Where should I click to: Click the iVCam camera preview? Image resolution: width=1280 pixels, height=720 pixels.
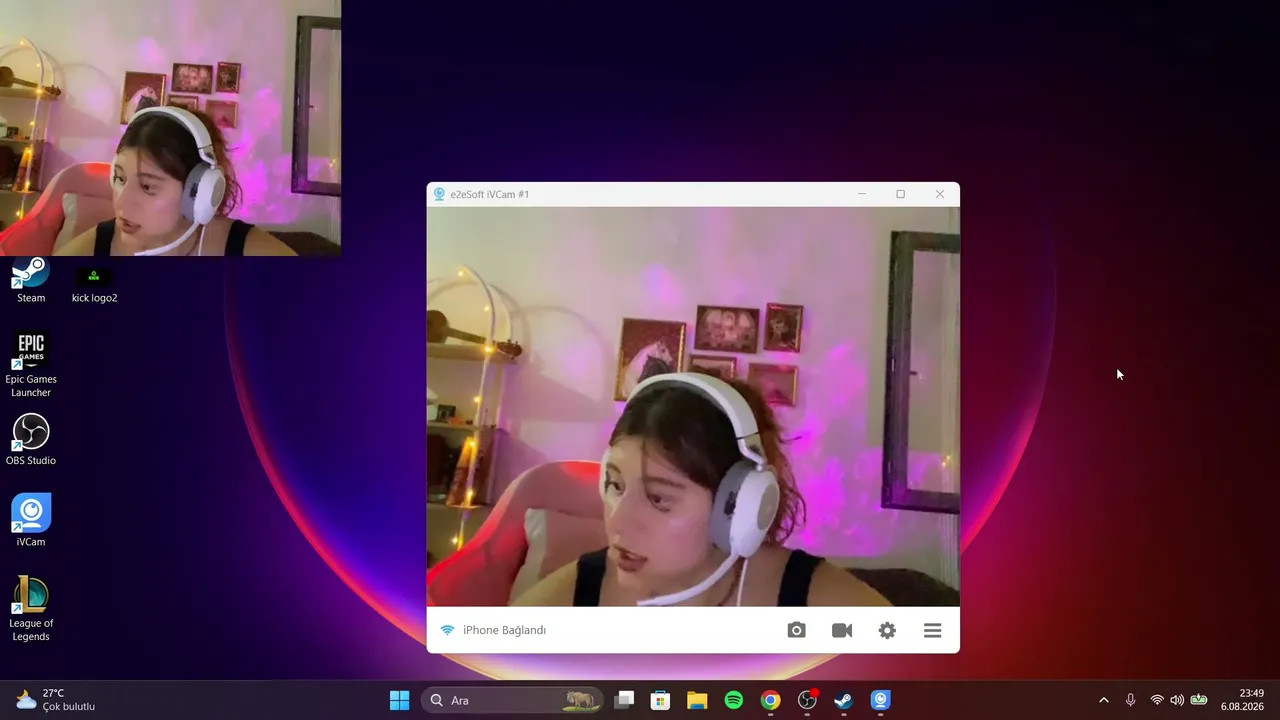point(693,407)
